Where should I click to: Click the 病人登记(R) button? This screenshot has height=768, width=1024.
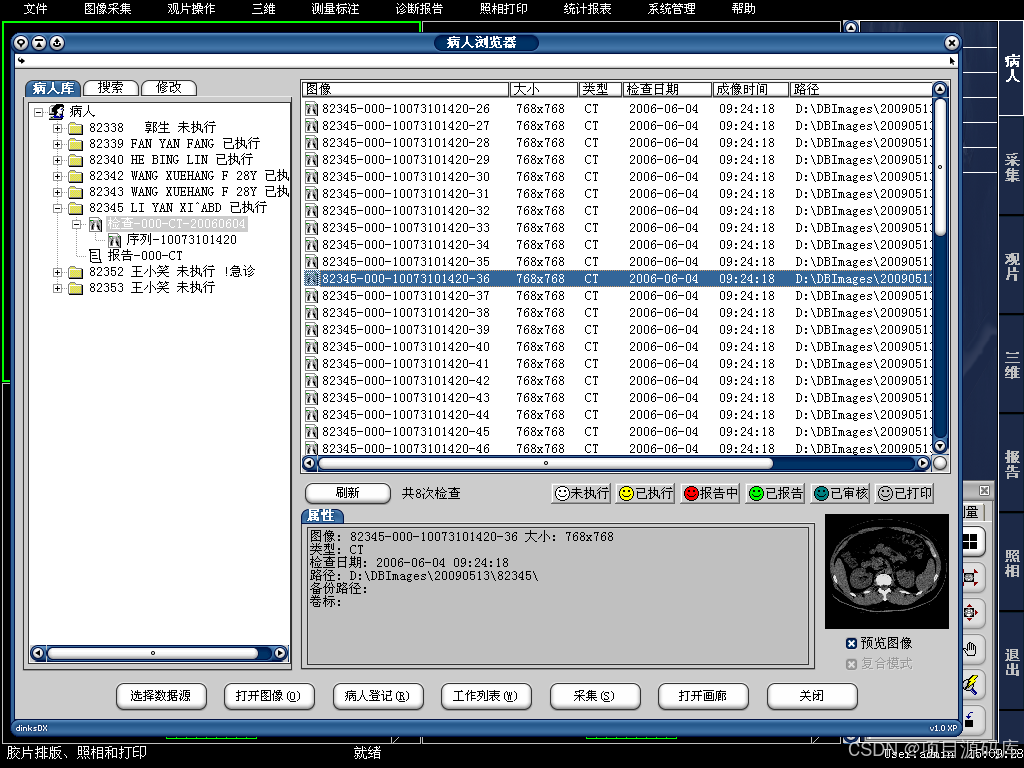tap(377, 696)
